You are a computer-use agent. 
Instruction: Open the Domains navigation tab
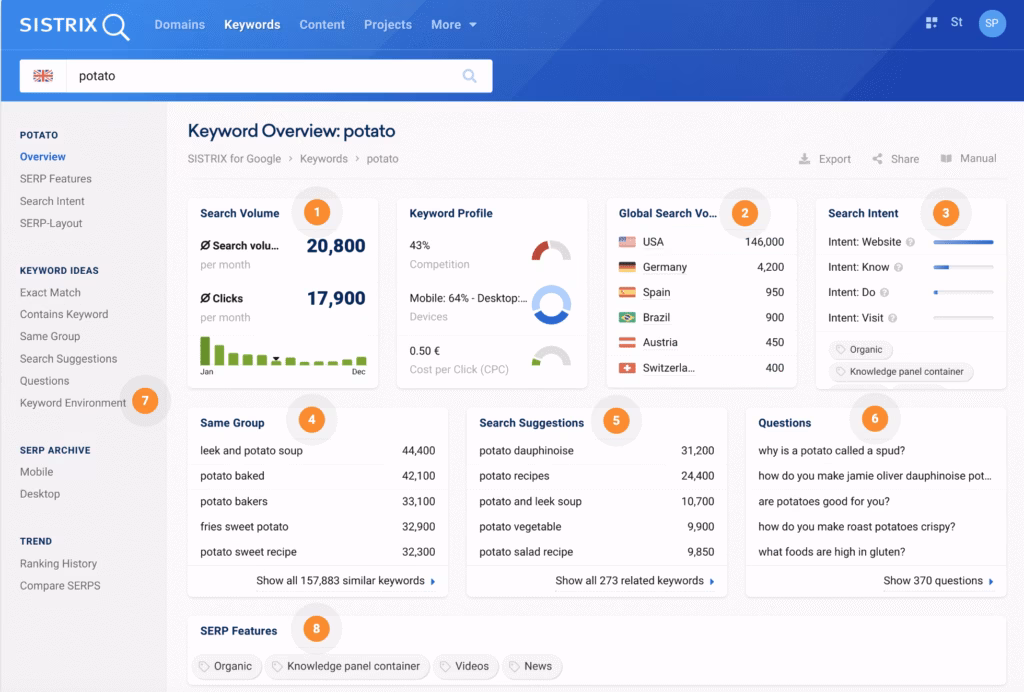[x=179, y=24]
